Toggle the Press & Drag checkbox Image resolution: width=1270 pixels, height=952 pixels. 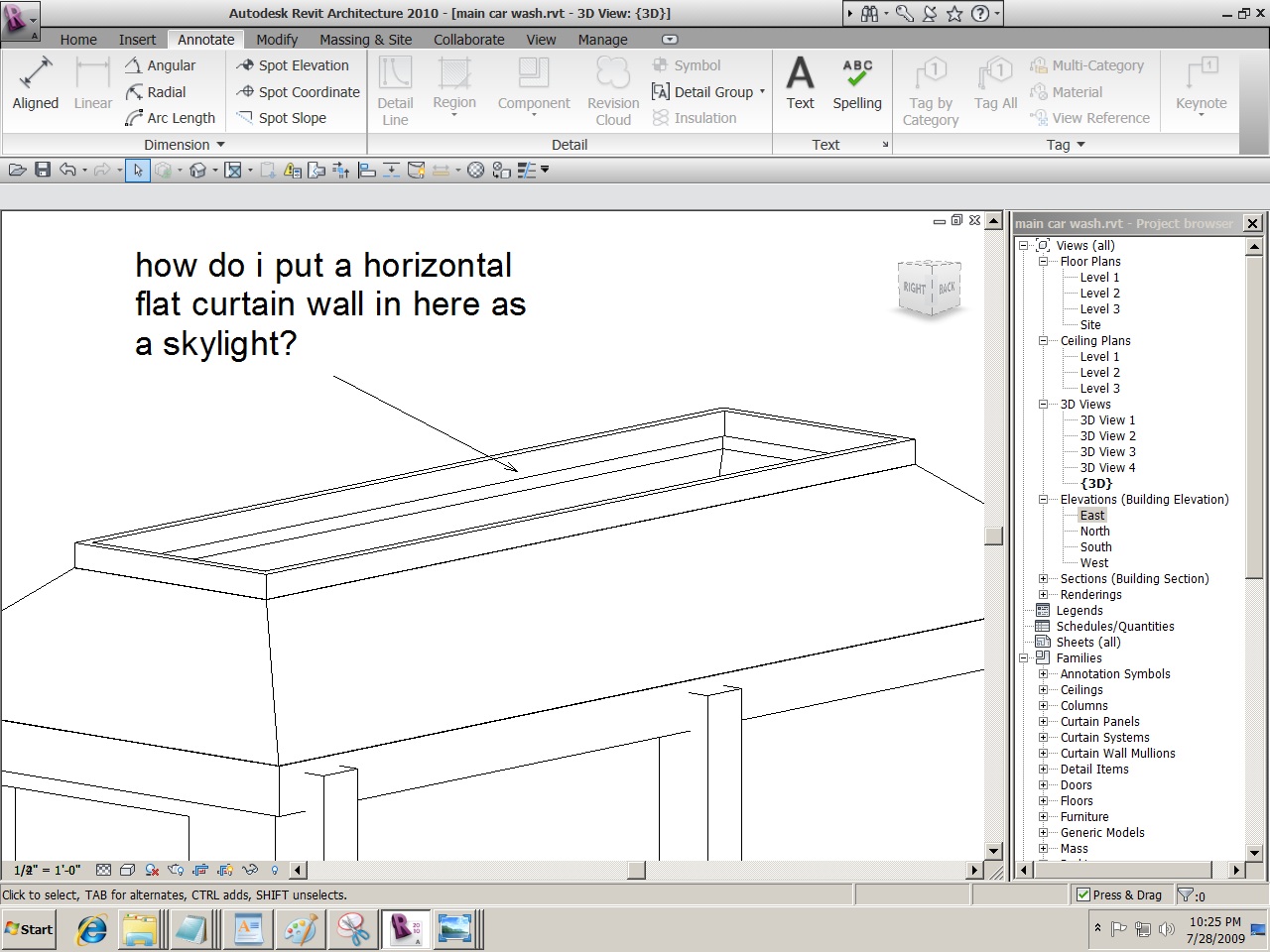pos(1083,894)
